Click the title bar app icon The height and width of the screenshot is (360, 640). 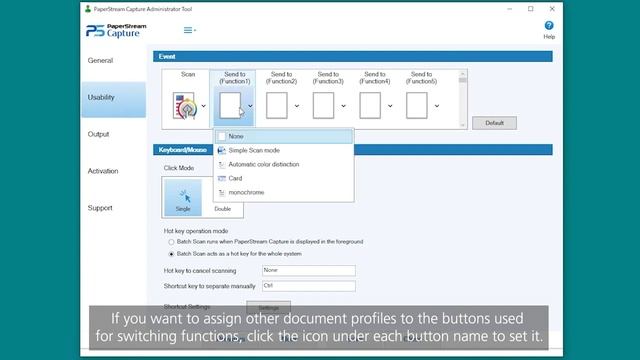tap(88, 9)
